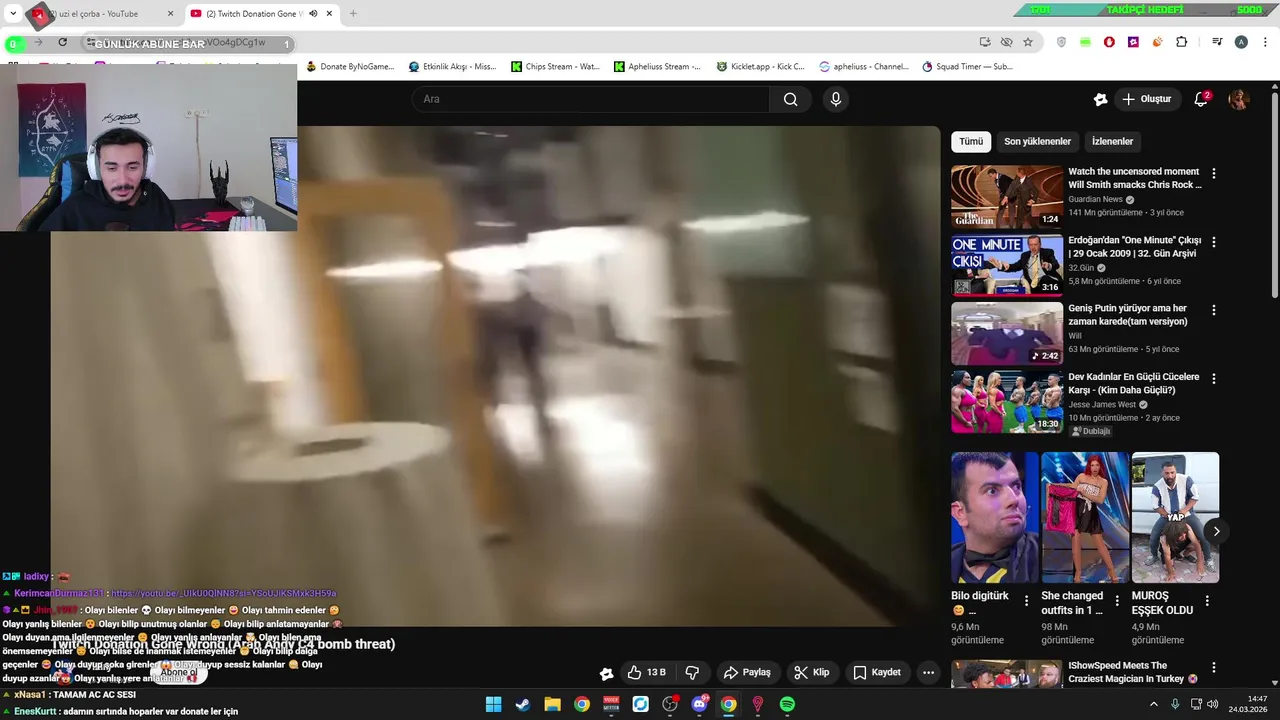Open the Donate ByNoGame bookmark

point(350,67)
